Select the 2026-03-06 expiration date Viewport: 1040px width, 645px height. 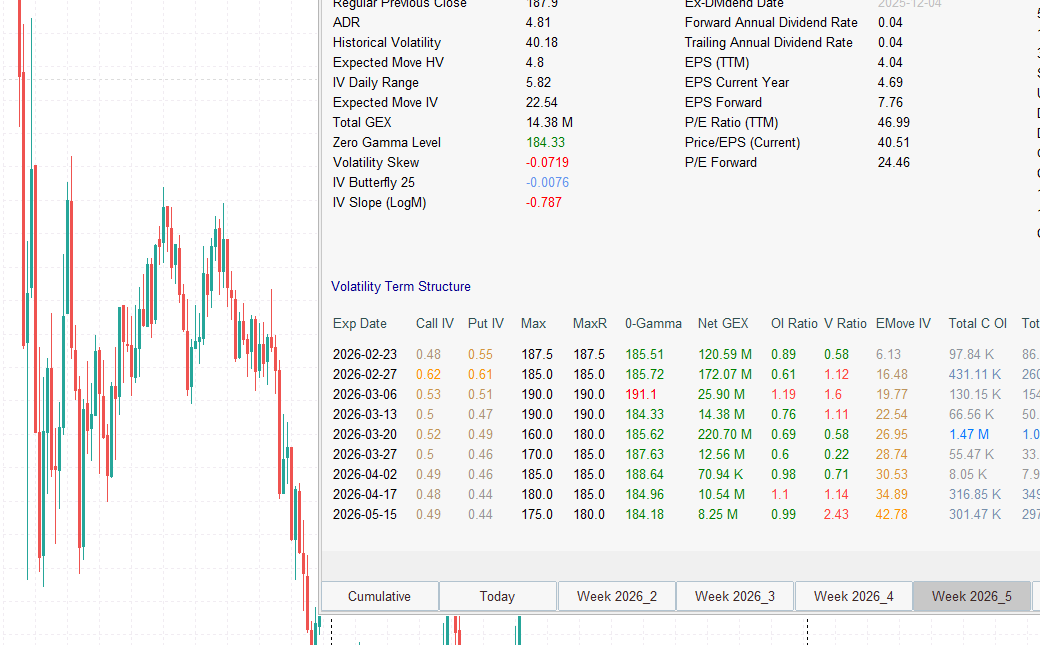[x=365, y=394]
